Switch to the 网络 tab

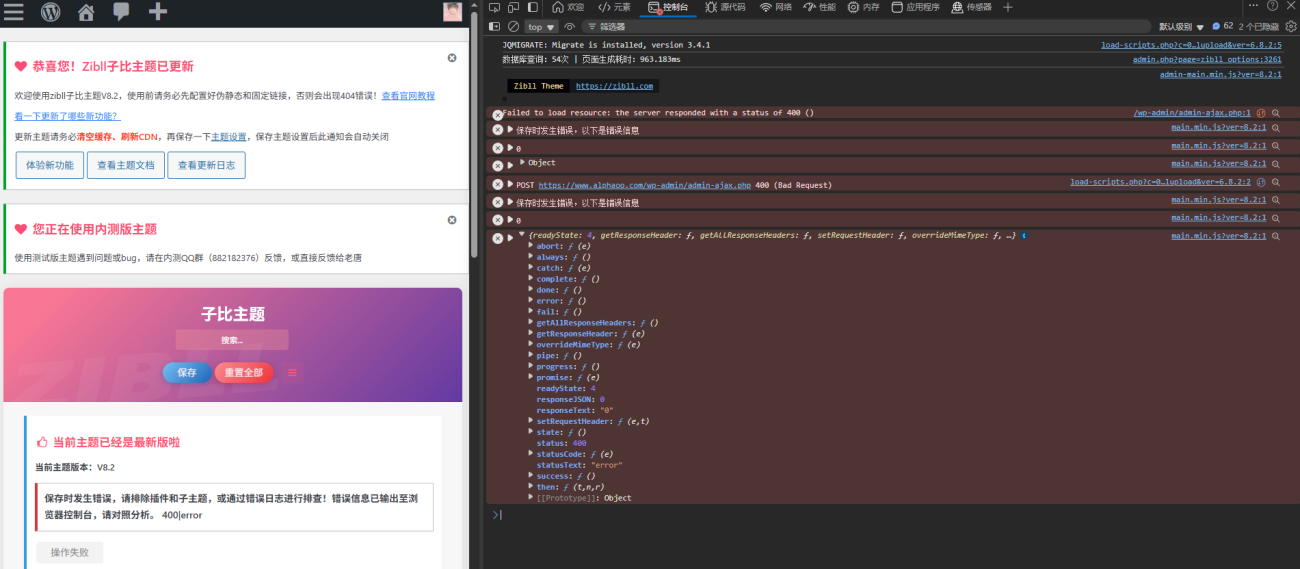776,7
